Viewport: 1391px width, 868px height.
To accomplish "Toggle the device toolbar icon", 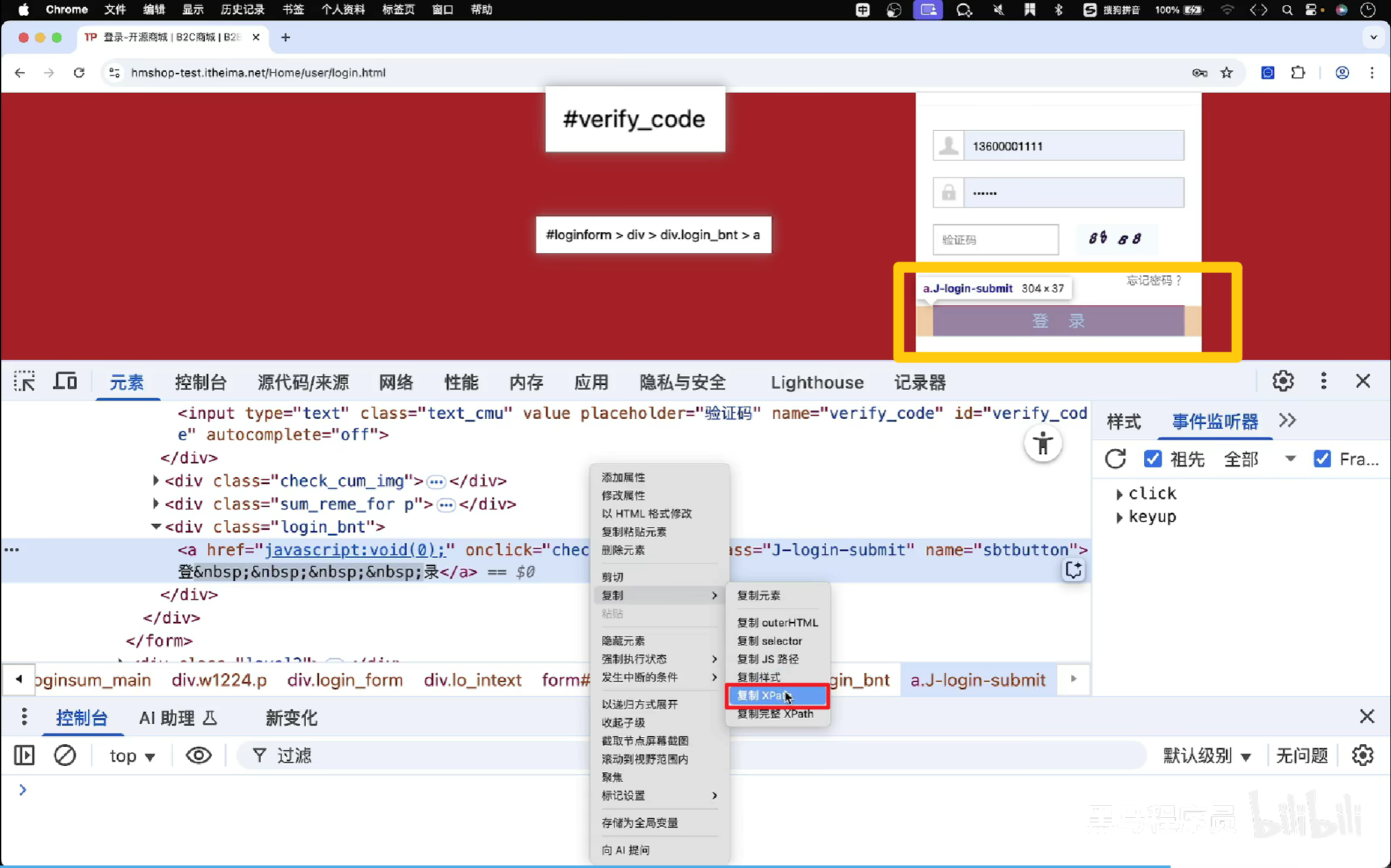I will 65,381.
